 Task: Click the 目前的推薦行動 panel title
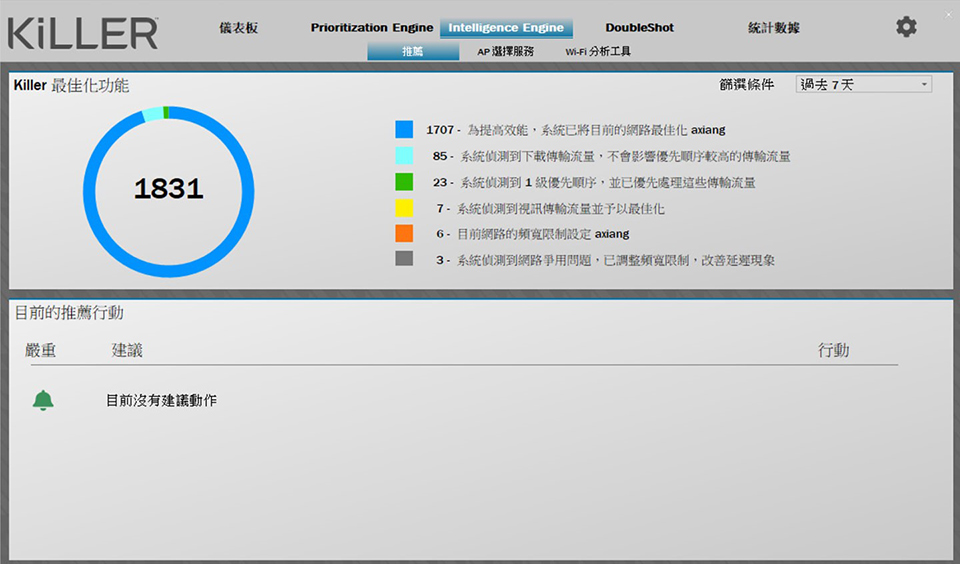point(69,313)
